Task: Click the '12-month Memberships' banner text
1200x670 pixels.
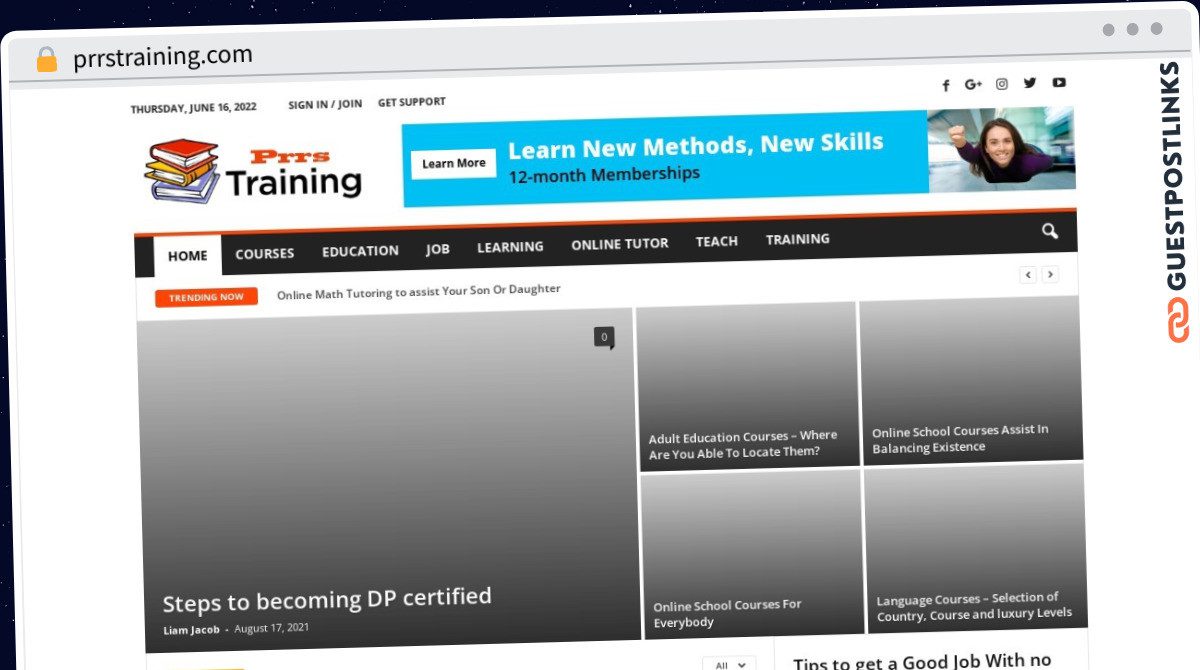Action: [604, 175]
